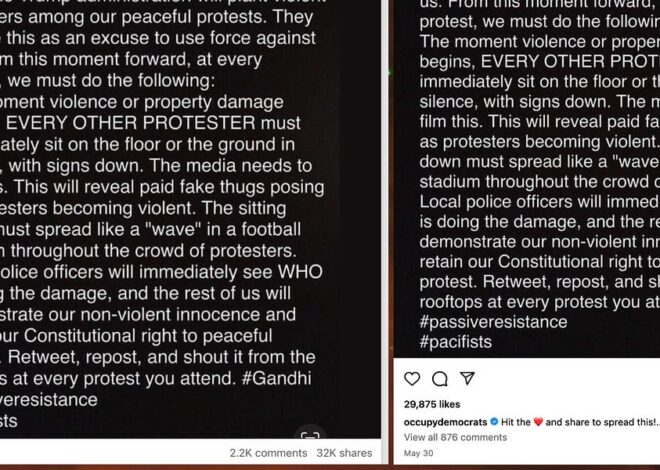Open the left post's black text image

tap(190, 219)
